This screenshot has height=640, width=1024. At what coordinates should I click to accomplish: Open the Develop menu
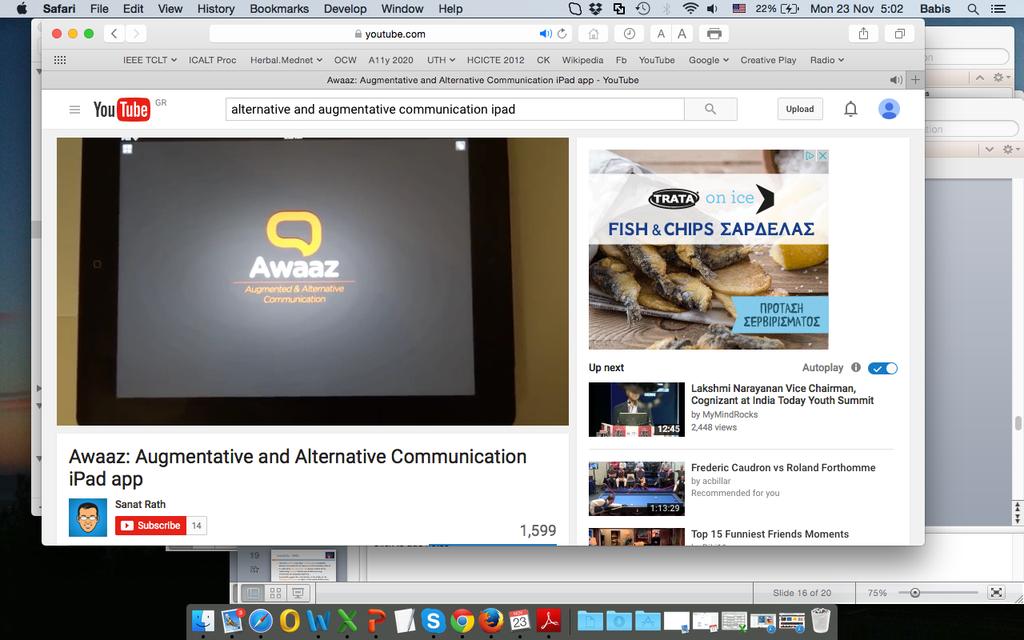click(345, 9)
